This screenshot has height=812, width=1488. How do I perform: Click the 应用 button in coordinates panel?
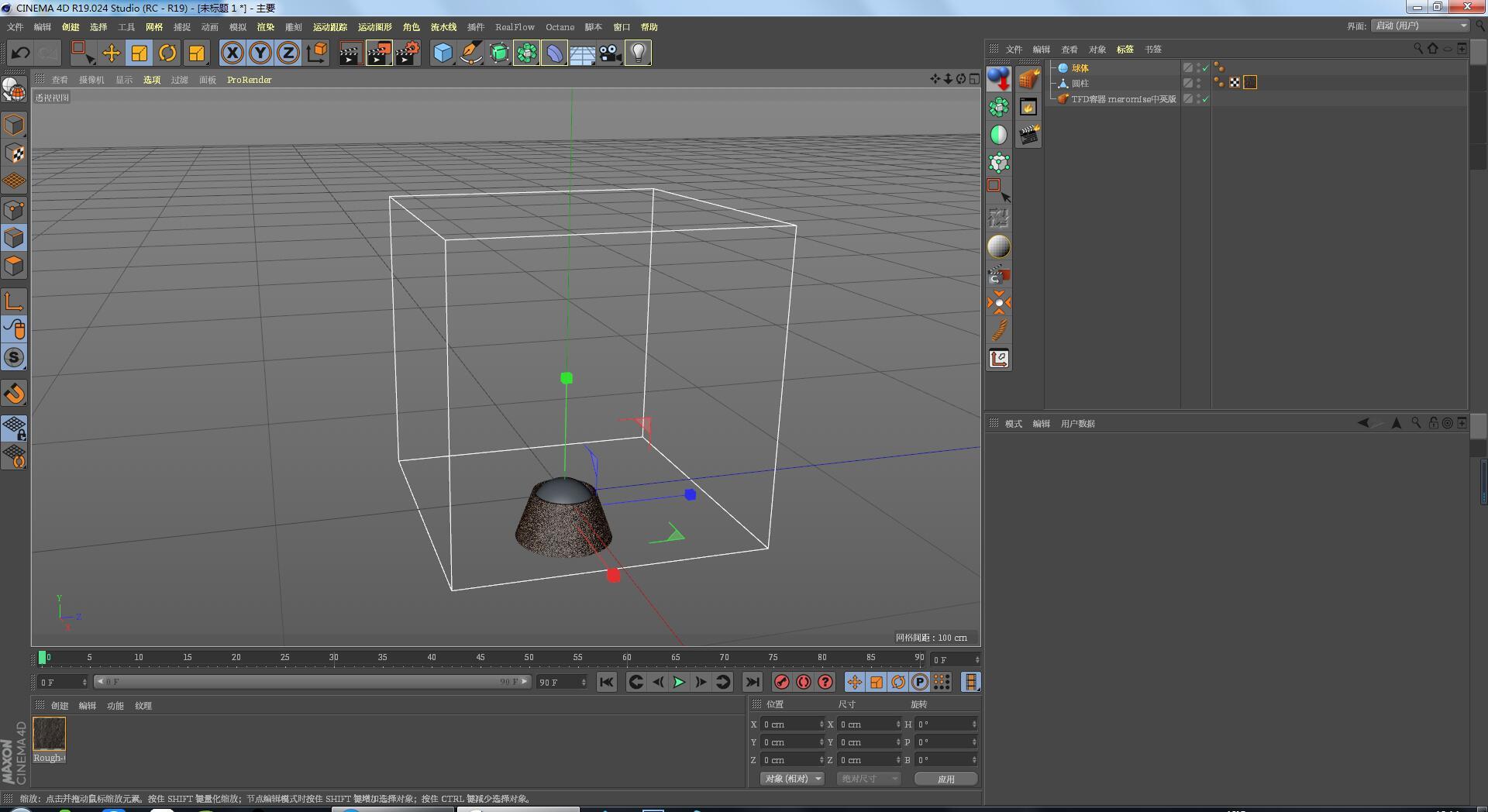(x=945, y=779)
